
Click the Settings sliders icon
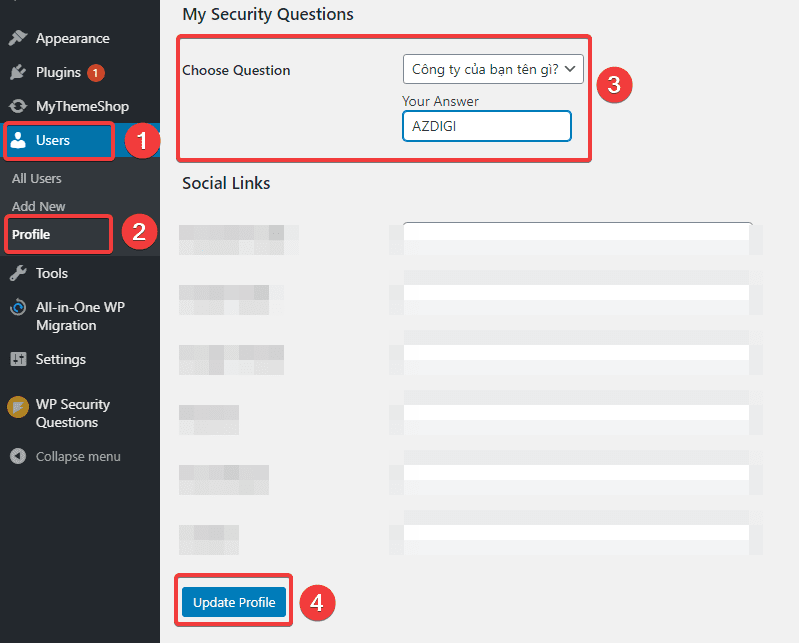point(18,359)
